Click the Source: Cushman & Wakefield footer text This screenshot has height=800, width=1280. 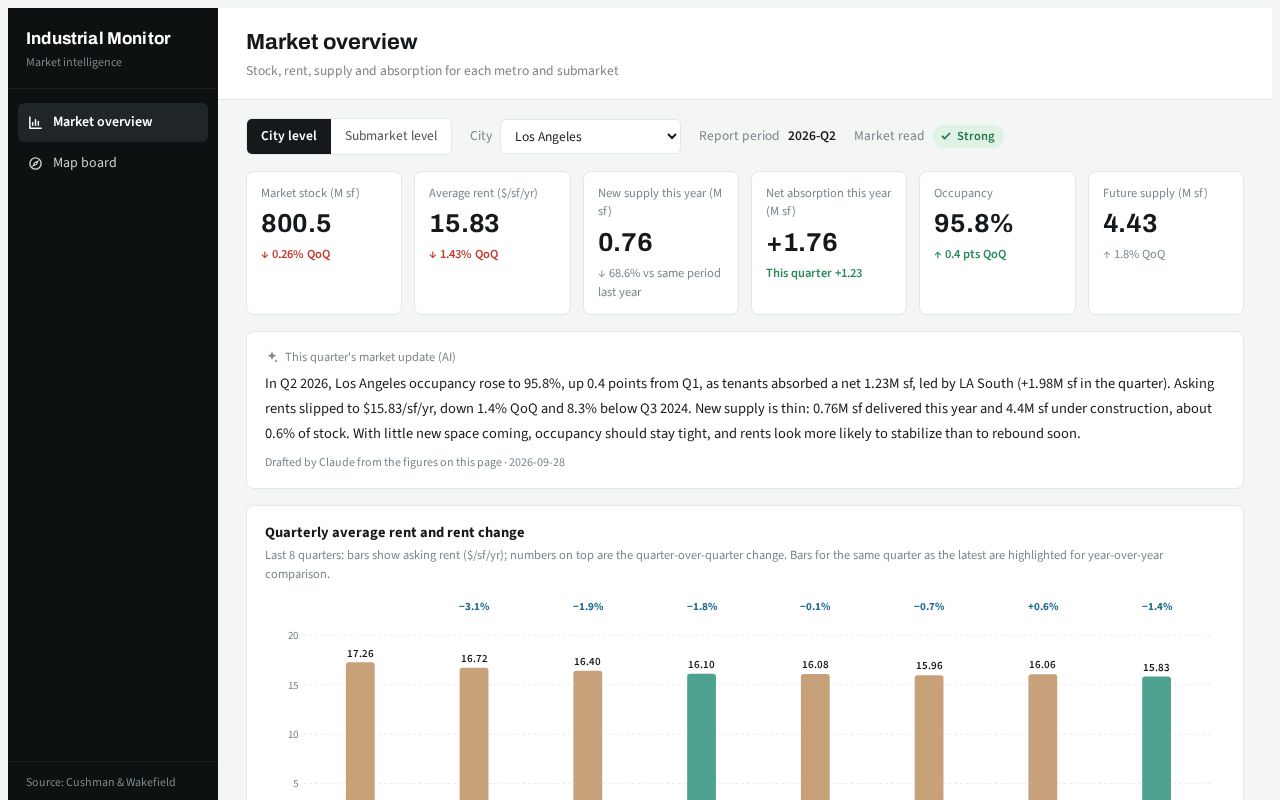click(x=101, y=782)
